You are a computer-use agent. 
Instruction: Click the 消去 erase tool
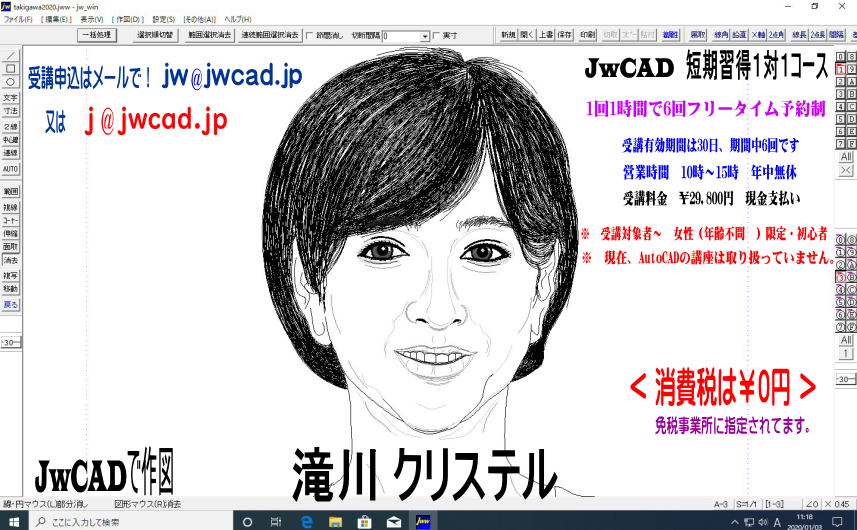tap(11, 260)
